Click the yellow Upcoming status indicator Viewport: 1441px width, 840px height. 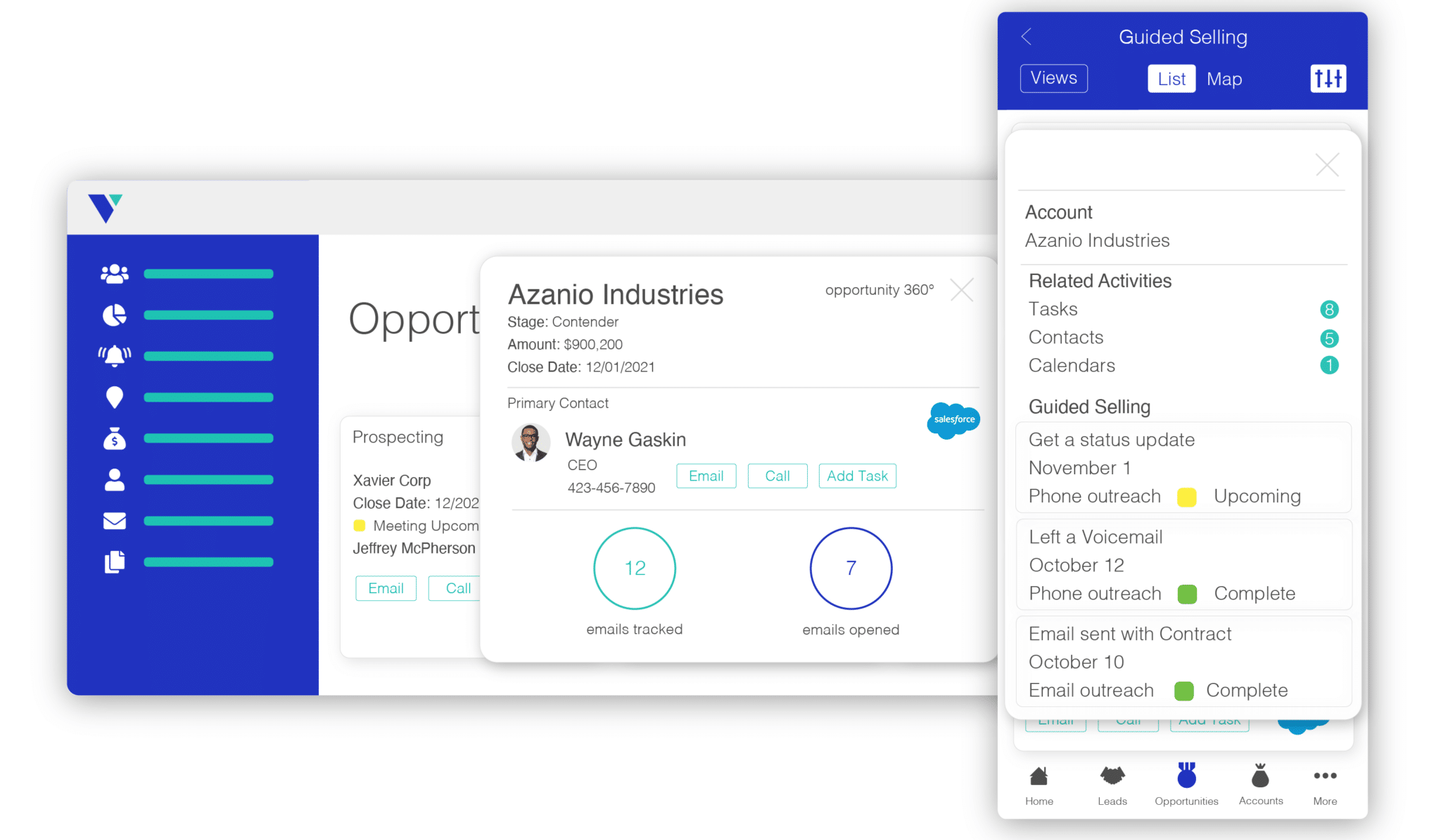point(1187,497)
